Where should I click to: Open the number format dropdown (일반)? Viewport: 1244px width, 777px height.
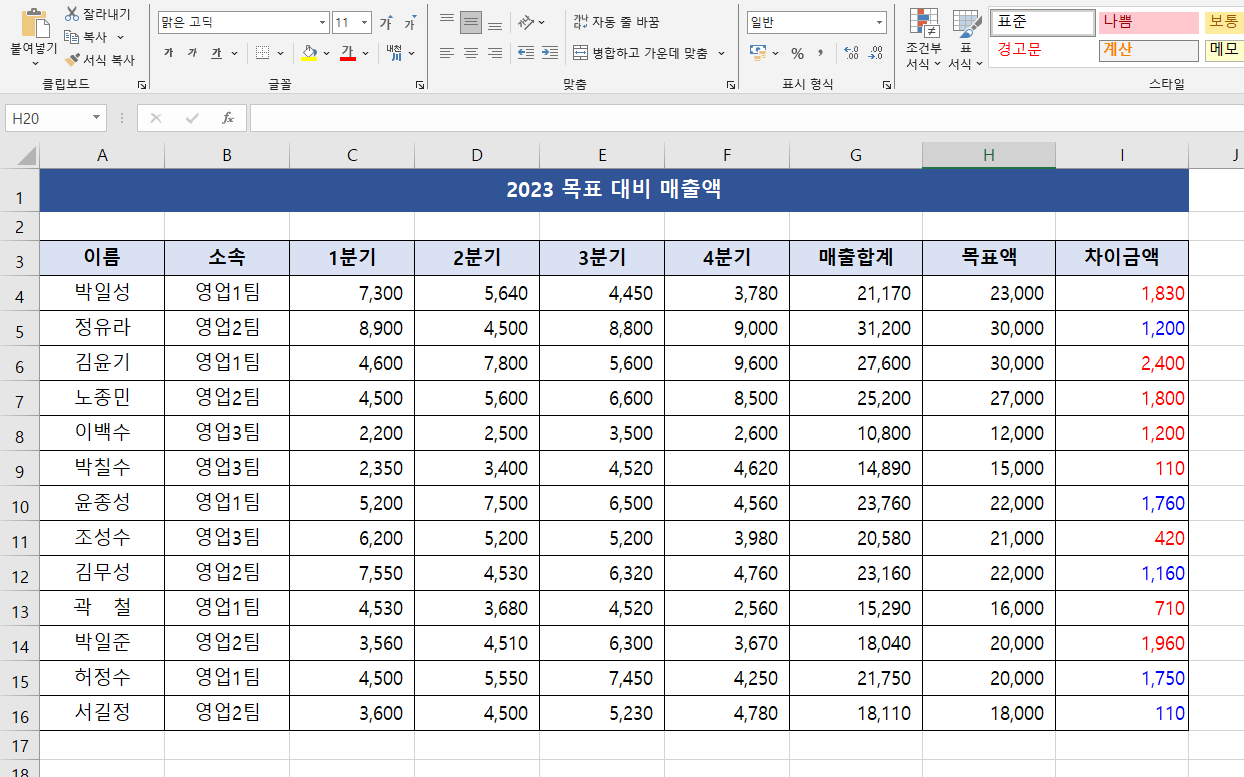tap(879, 22)
